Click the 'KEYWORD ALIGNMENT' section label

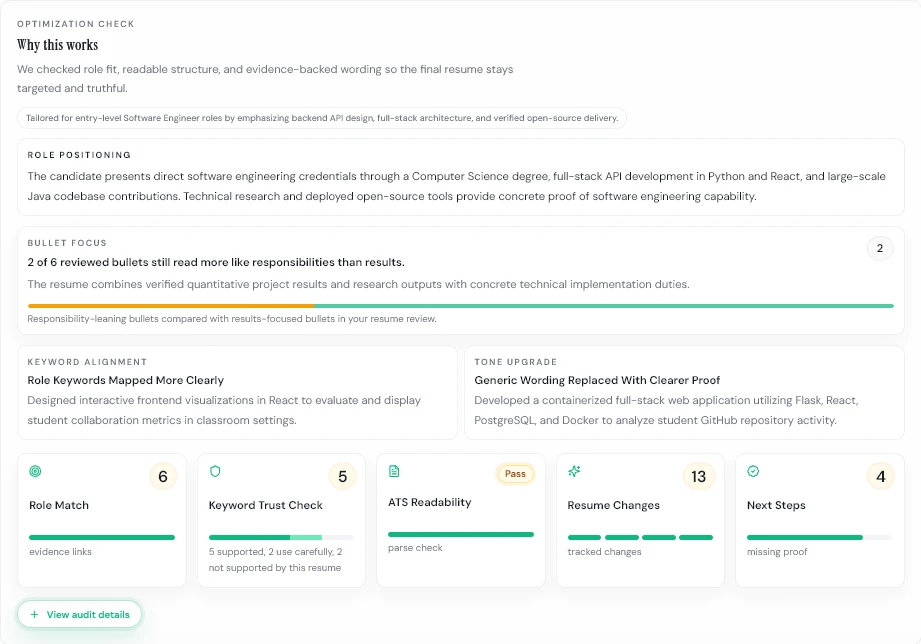pos(87,362)
